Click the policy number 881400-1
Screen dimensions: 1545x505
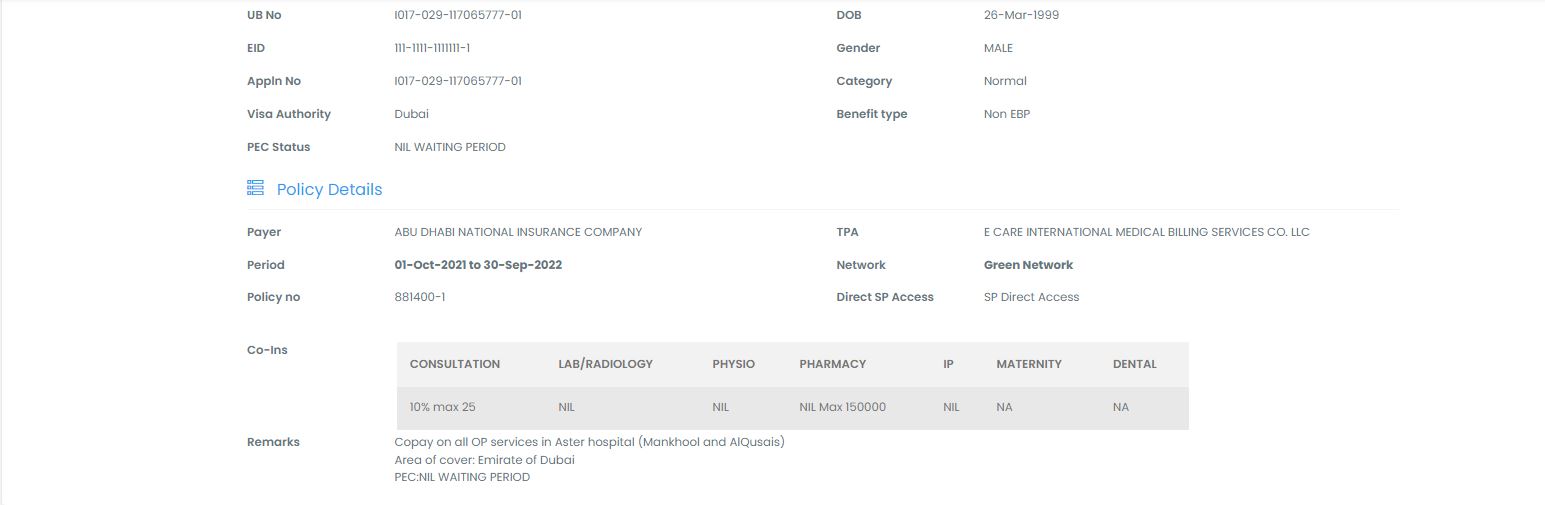tap(420, 297)
